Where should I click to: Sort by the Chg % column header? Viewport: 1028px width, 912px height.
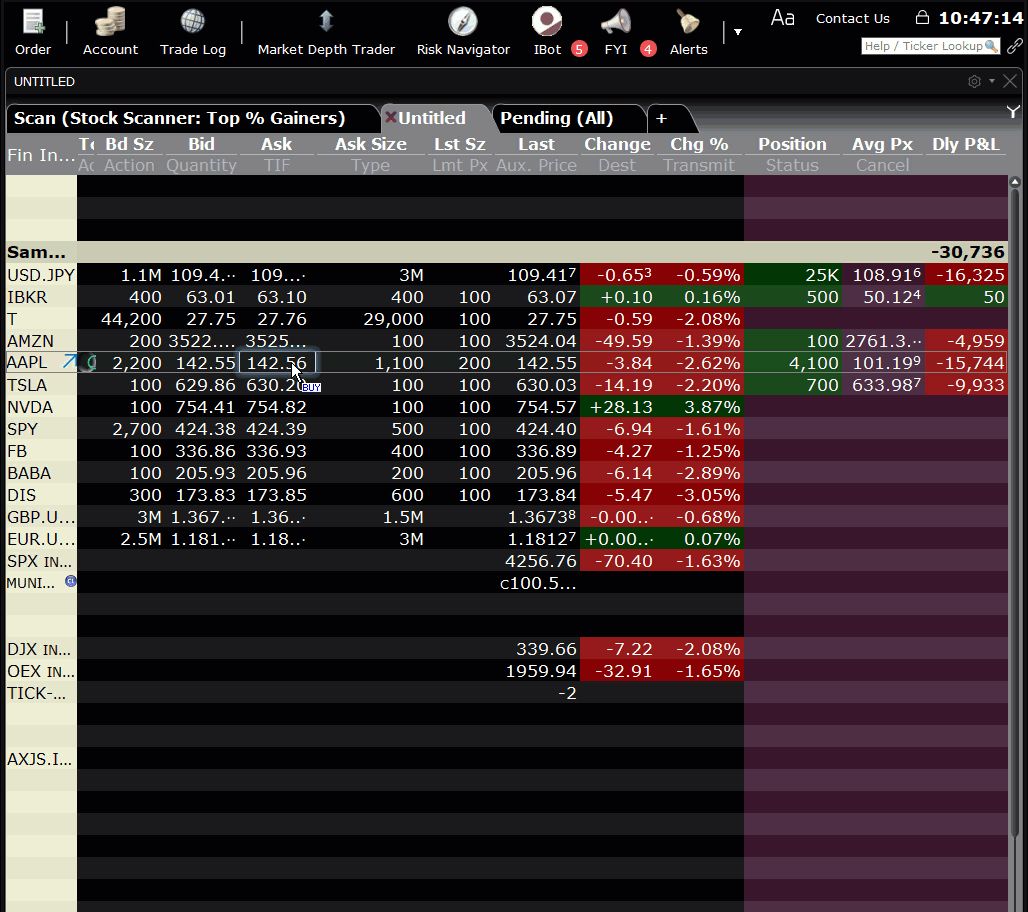tap(699, 144)
